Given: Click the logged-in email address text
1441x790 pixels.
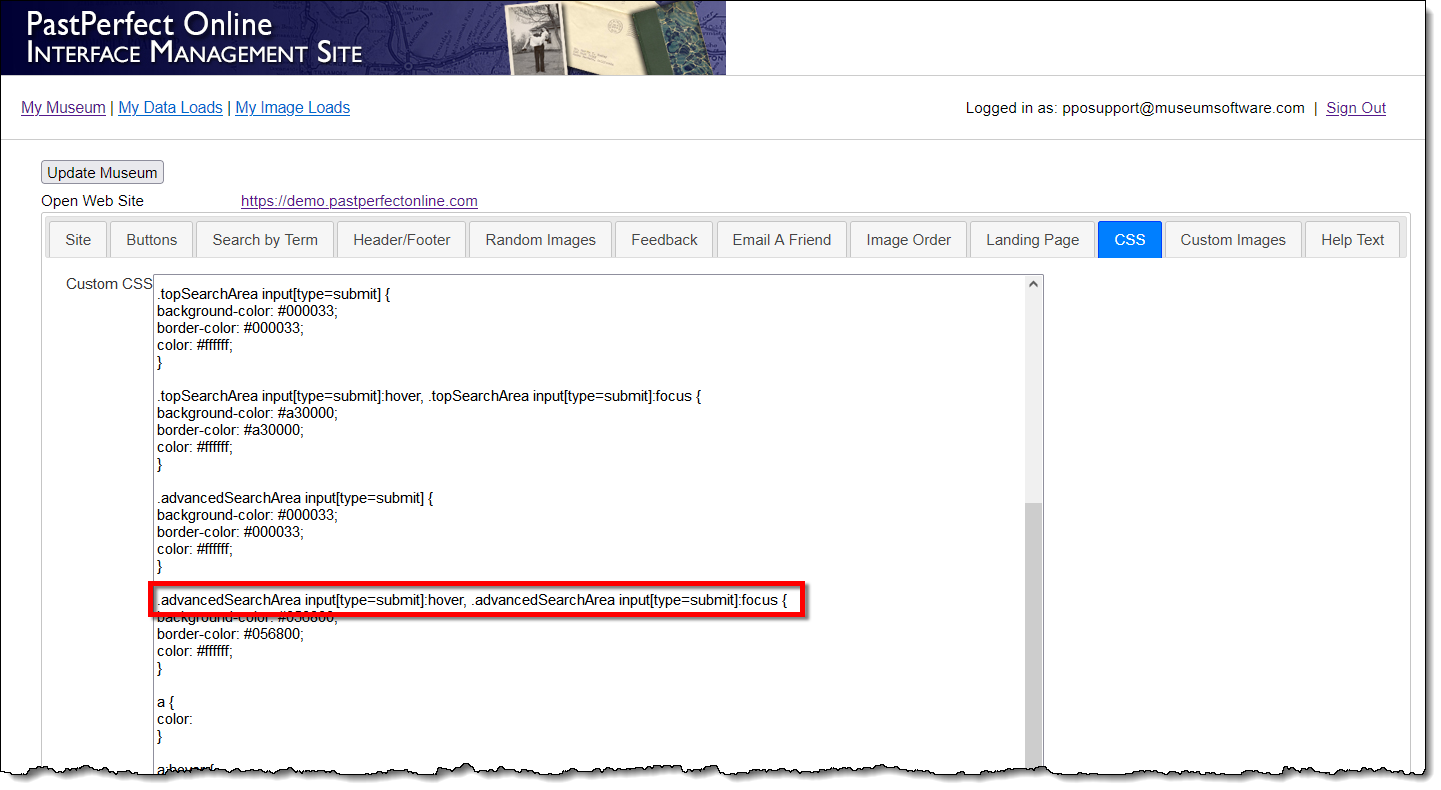Looking at the screenshot, I should [x=1183, y=108].
